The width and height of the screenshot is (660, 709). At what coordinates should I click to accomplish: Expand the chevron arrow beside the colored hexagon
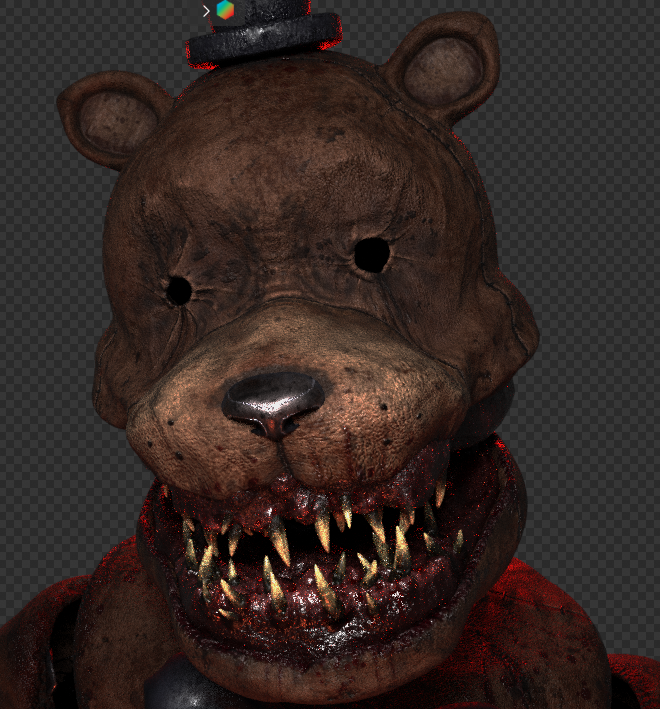point(206,11)
